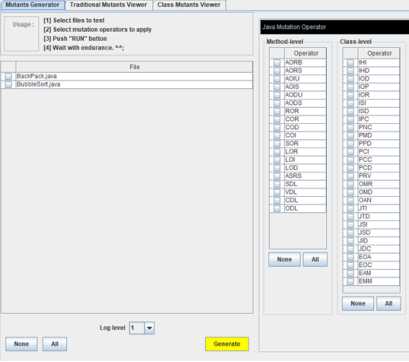Select the ODL operator checkbox
This screenshot has width=409, height=362.
[x=277, y=208]
